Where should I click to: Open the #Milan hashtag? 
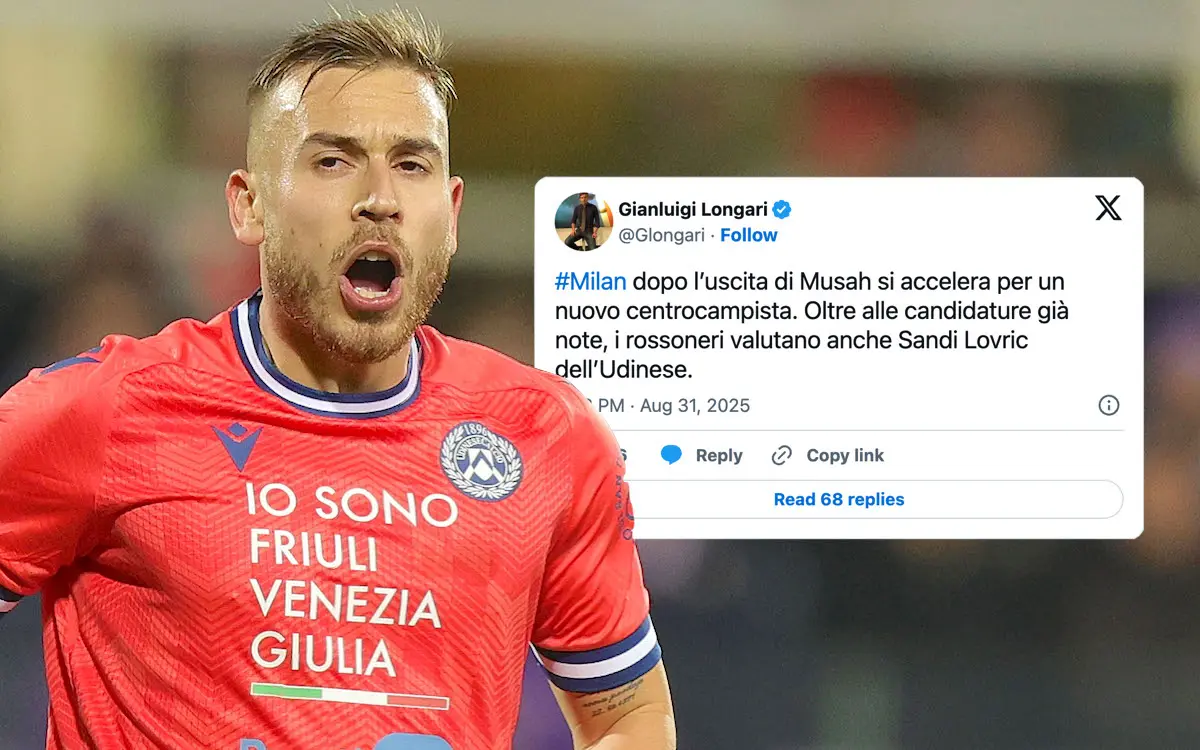point(590,282)
